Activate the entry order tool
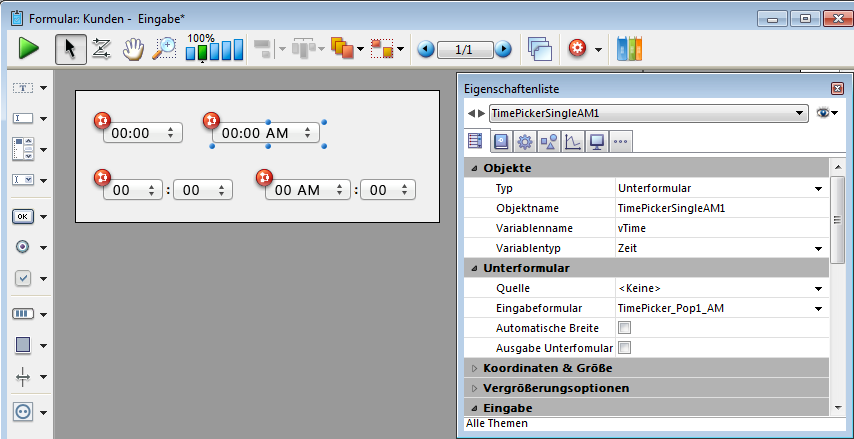 (101, 48)
